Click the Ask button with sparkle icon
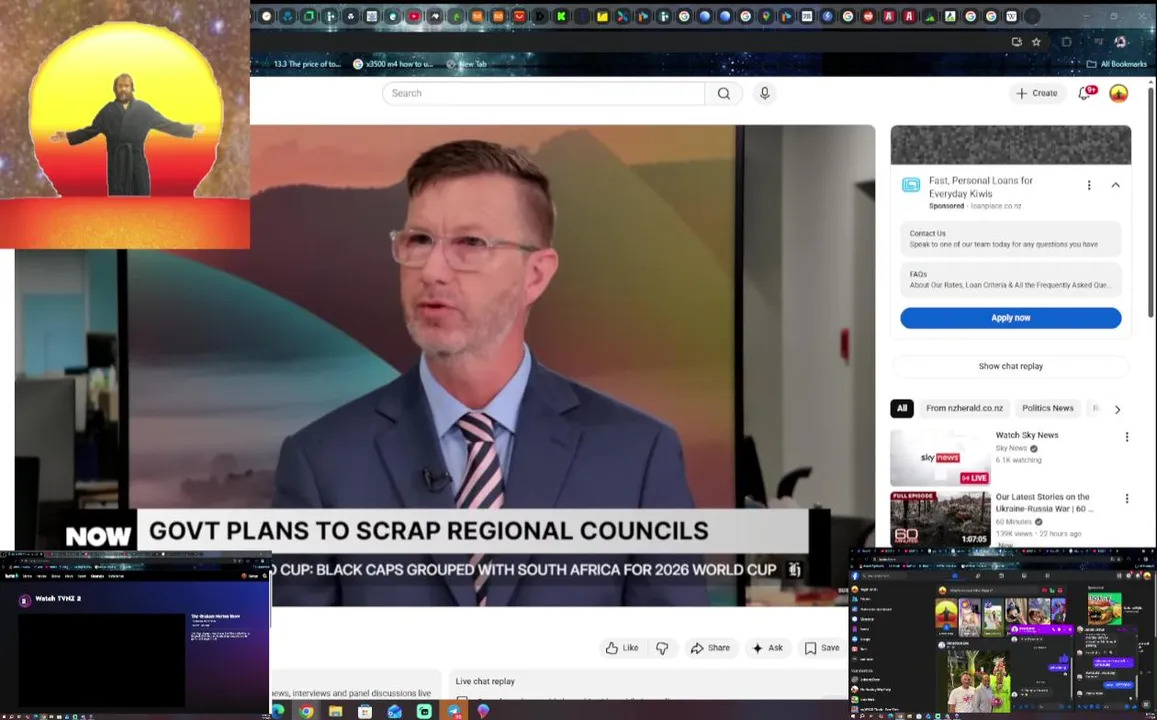 click(767, 648)
